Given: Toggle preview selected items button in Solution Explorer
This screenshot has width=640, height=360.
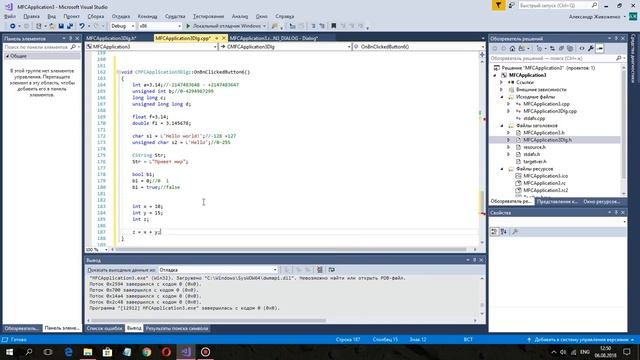Looking at the screenshot, I should pyautogui.click(x=600, y=49).
